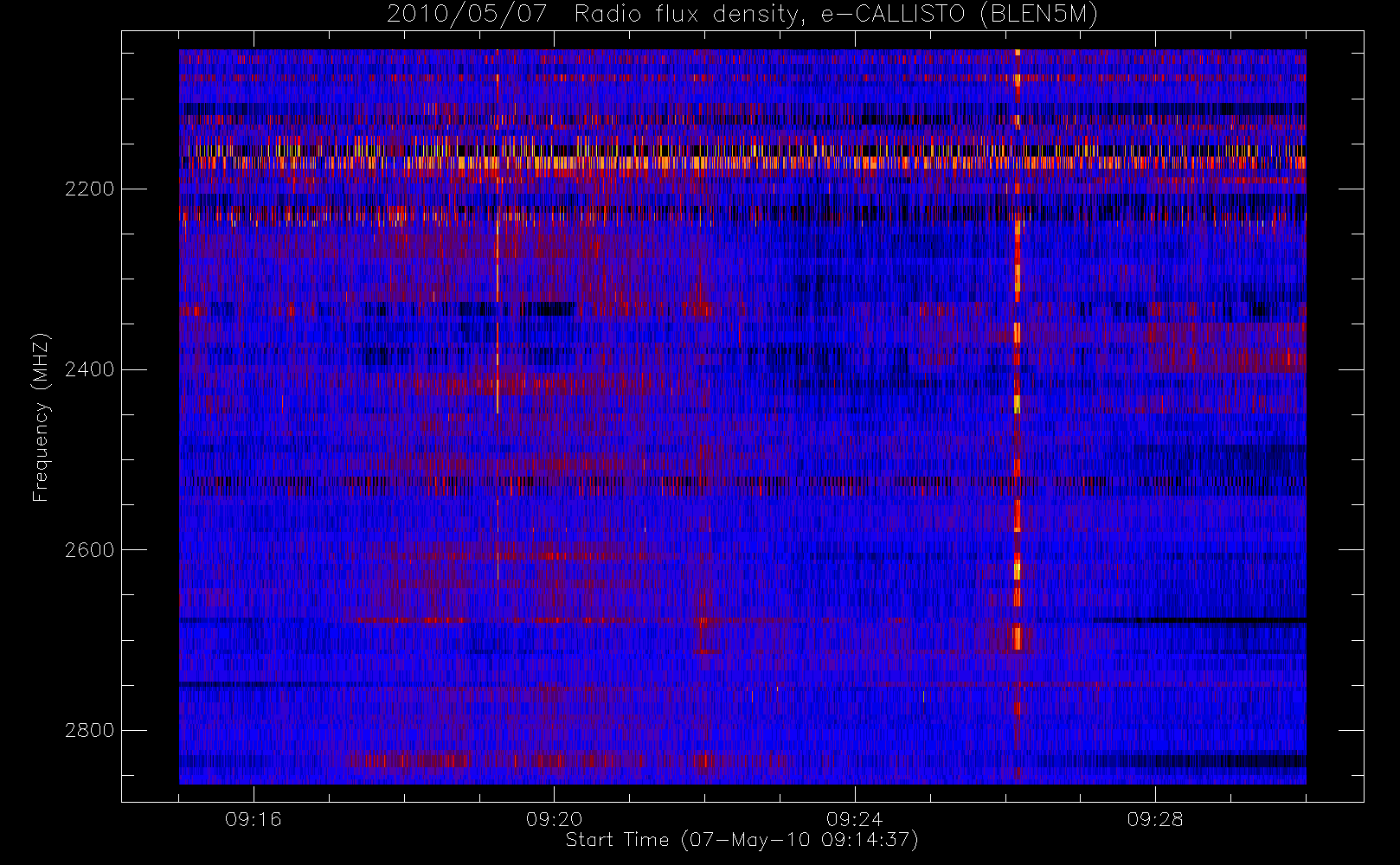Image resolution: width=1400 pixels, height=865 pixels.
Task: Click the 2400 frequency tick label
Action: click(89, 369)
